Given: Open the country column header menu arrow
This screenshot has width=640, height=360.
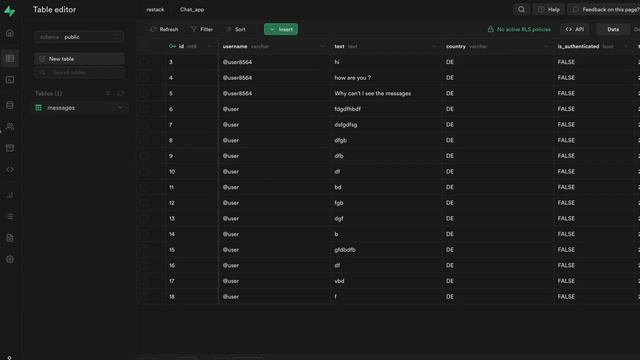Looking at the screenshot, I should click(x=546, y=47).
